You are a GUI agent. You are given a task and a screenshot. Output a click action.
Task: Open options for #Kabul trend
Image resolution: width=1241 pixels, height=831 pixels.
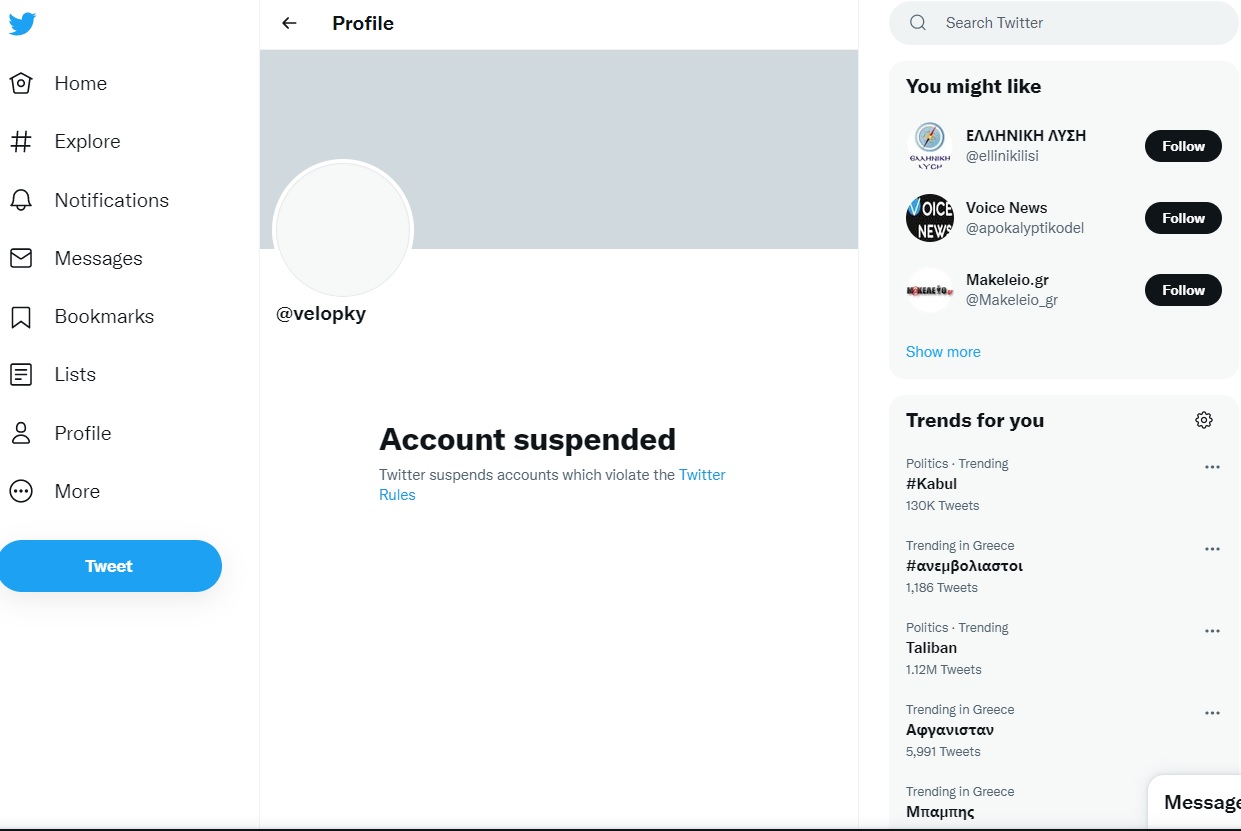click(x=1212, y=467)
